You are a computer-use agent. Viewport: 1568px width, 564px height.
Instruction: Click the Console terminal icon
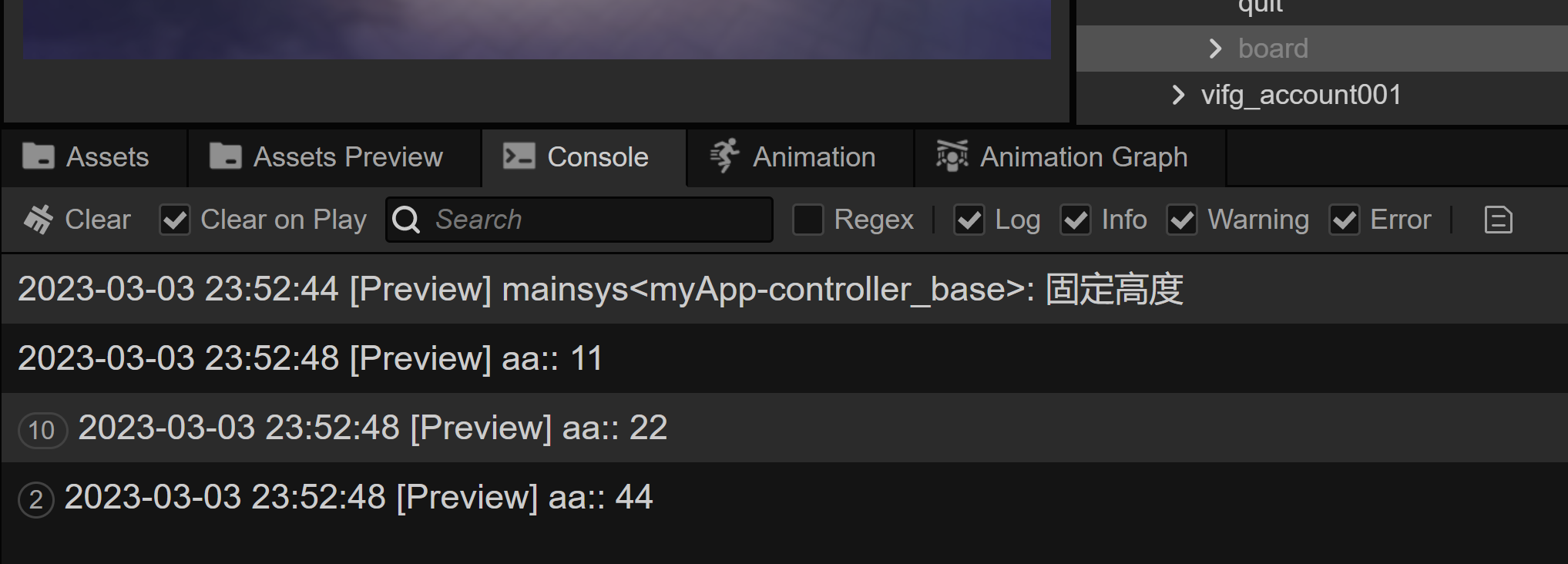(x=519, y=156)
